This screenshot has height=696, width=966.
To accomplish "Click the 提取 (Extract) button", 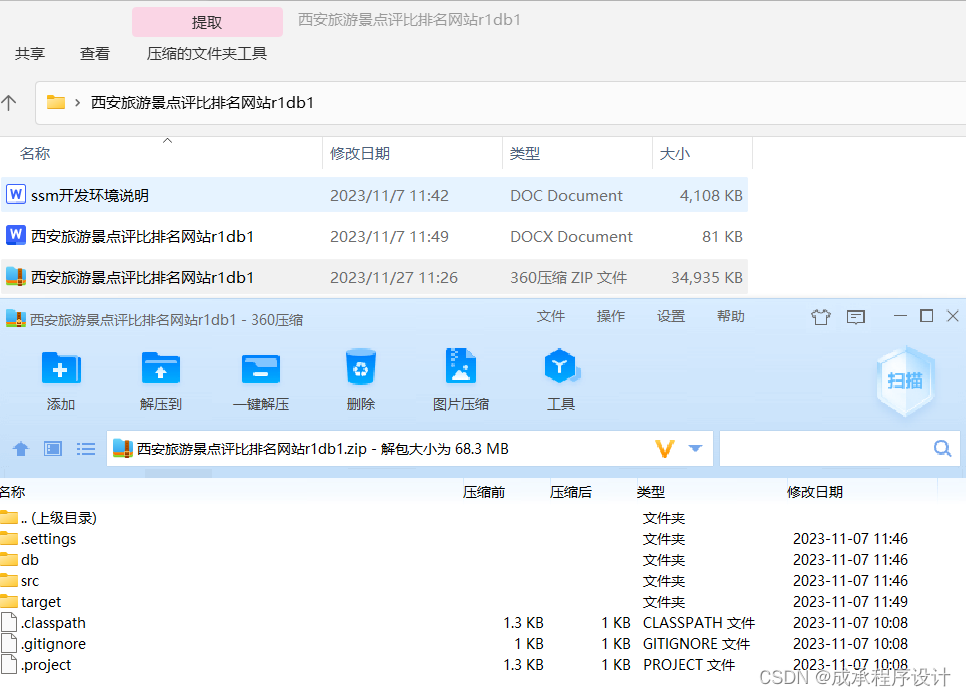I will click(207, 21).
